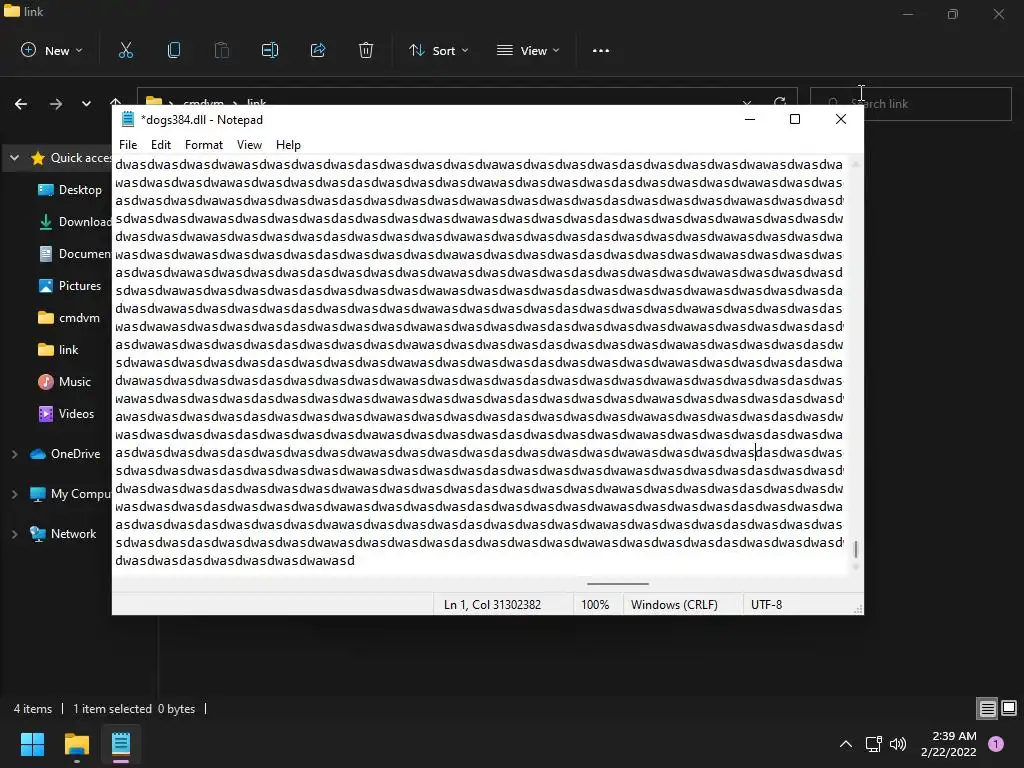Select Music in the navigation pane
The image size is (1024, 768).
coord(63,382)
